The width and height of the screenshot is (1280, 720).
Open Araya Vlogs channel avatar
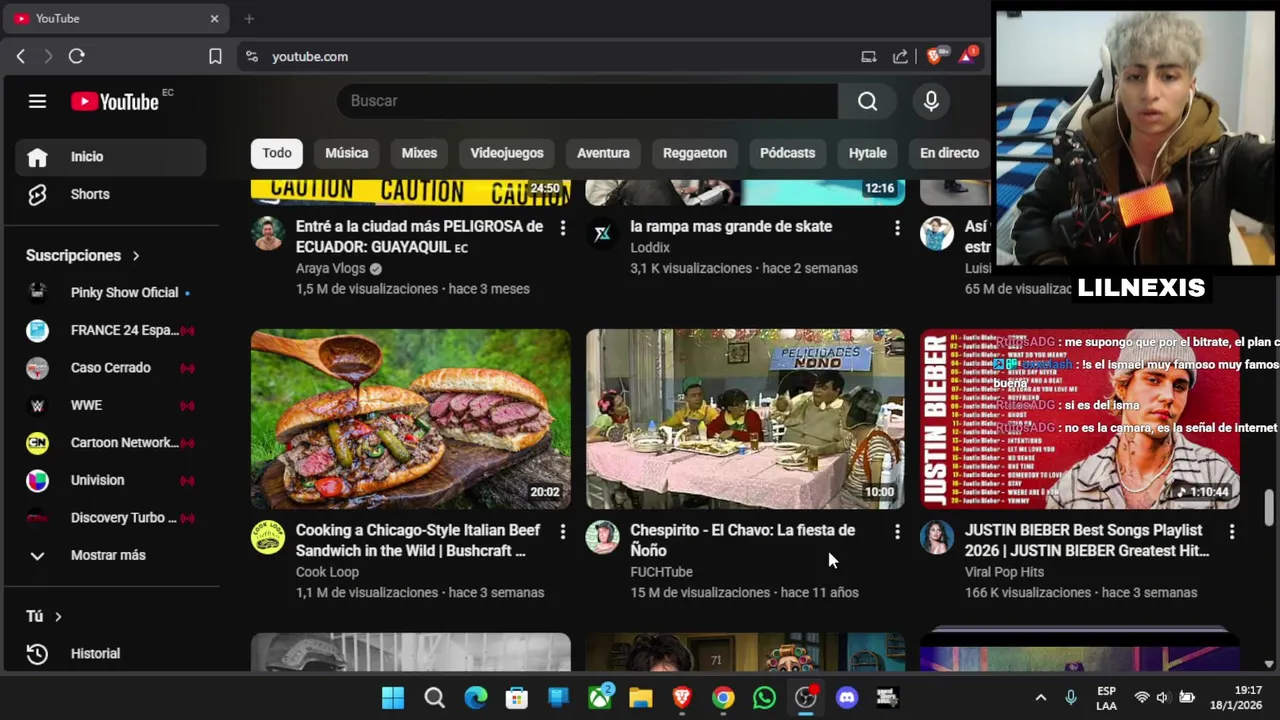pos(267,233)
